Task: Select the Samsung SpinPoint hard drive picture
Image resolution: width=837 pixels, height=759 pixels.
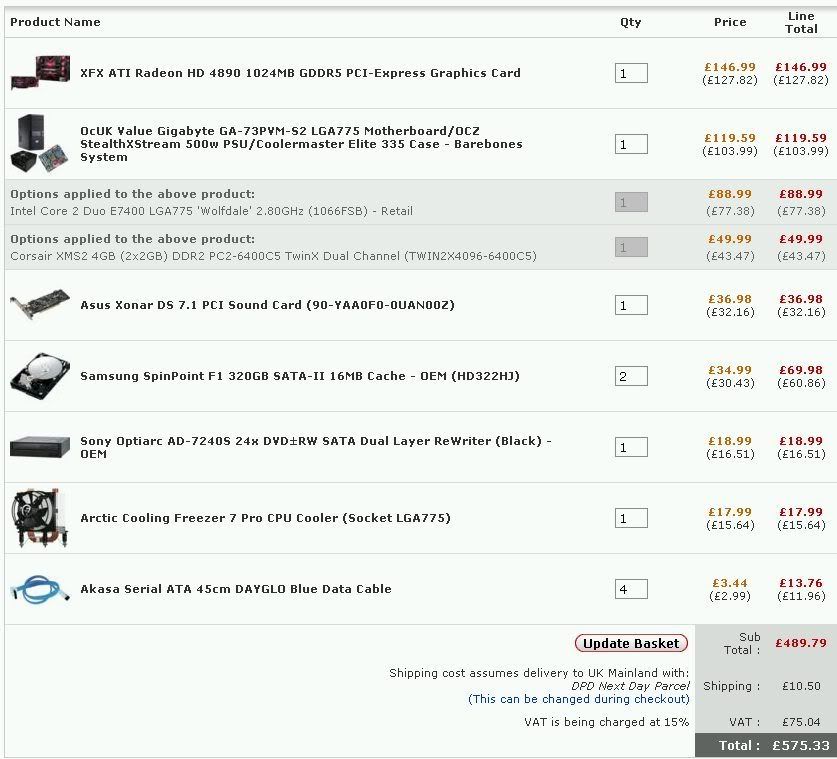Action: point(40,376)
